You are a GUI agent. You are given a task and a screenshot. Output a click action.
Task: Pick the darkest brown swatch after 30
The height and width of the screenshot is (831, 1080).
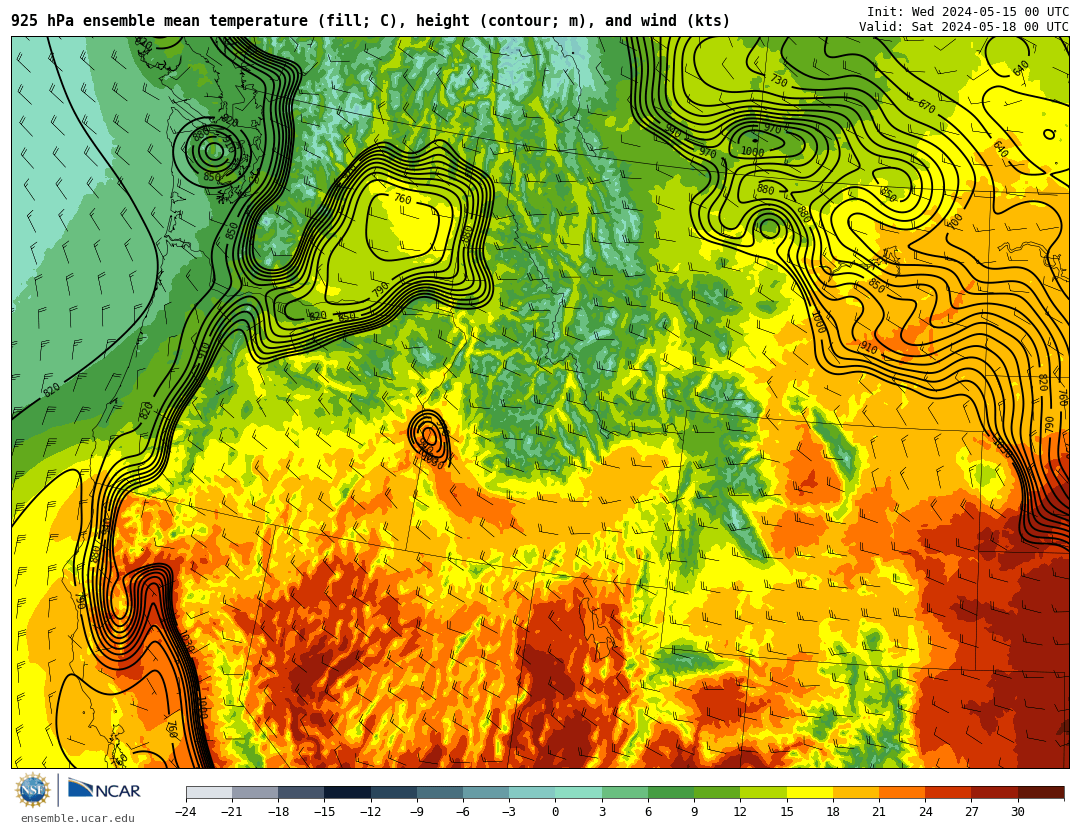click(x=1041, y=792)
